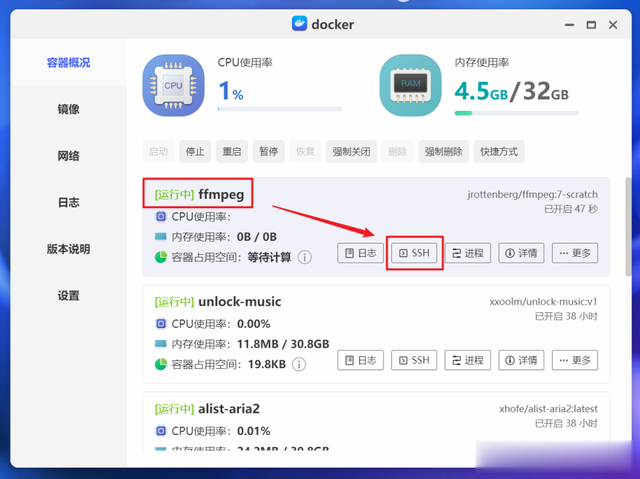Click 已开启 47 秒 uptime text
Image resolution: width=640 pixels, height=479 pixels.
coord(571,209)
